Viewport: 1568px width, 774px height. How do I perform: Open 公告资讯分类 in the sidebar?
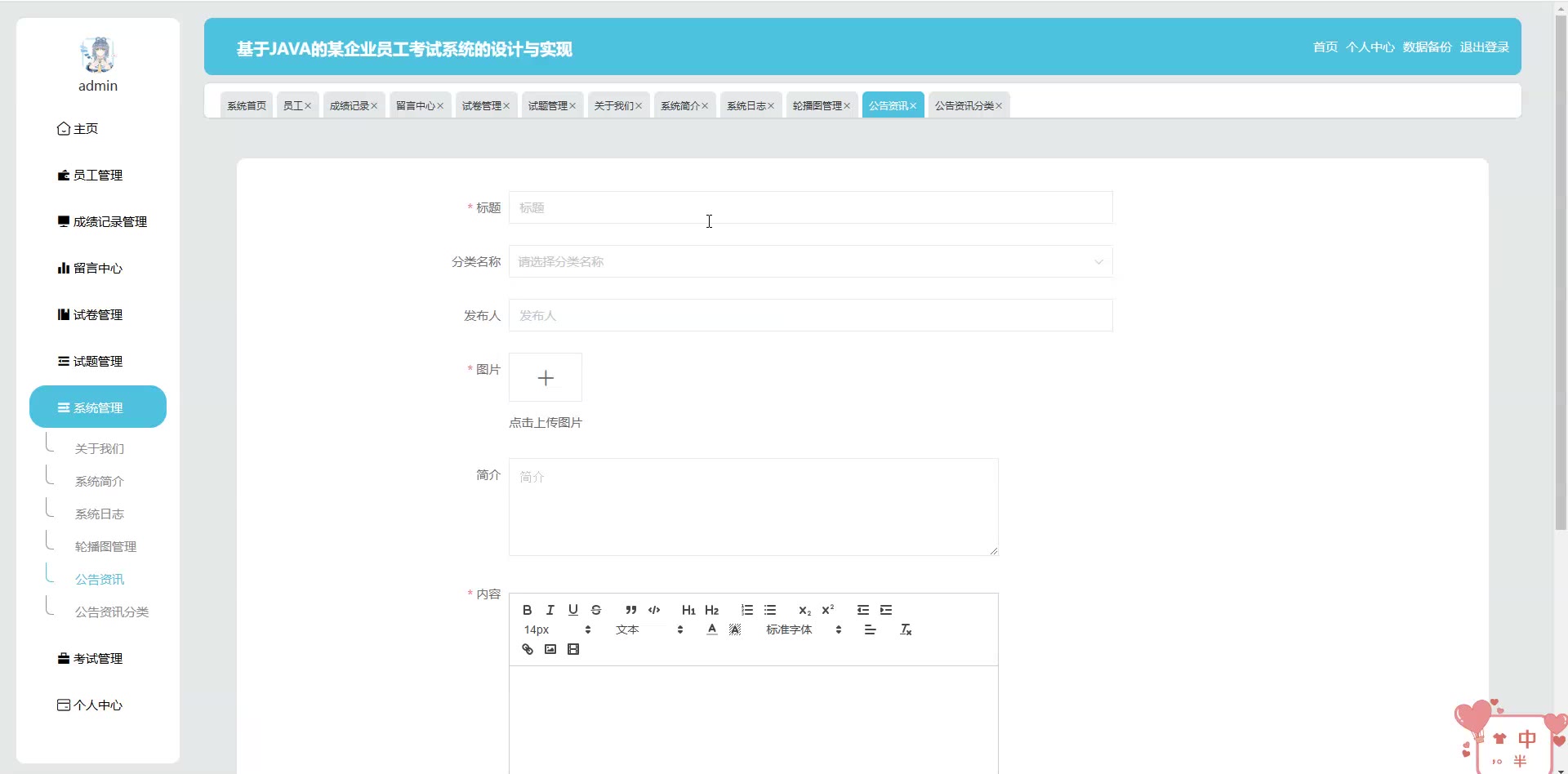[x=112, y=612]
